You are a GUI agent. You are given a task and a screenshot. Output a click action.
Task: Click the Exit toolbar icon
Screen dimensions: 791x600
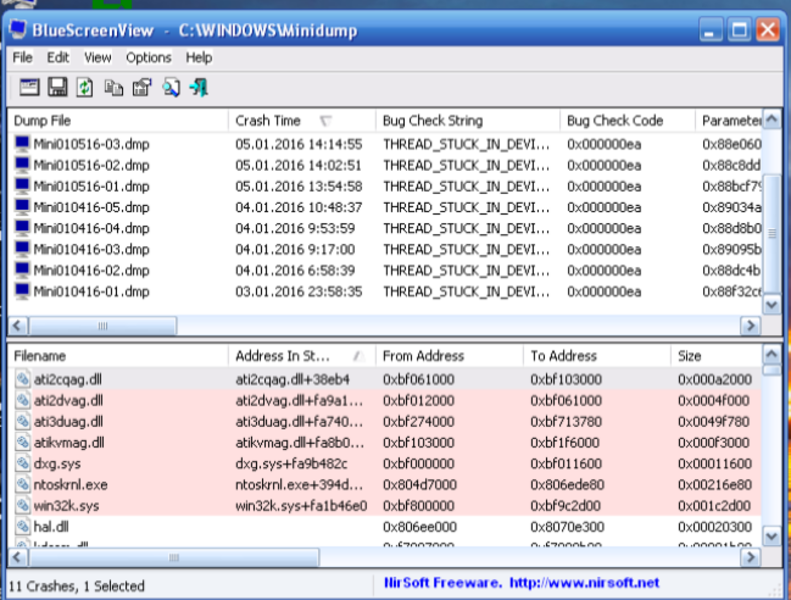pos(199,87)
